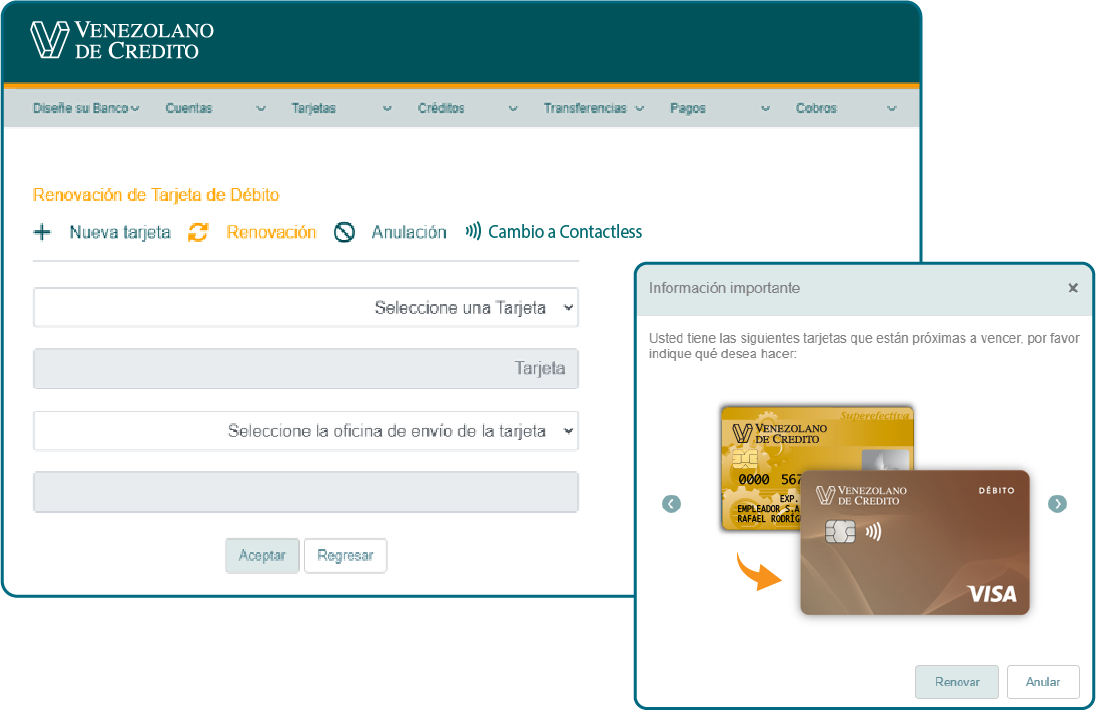Click the Venezolano de Credito logo
This screenshot has height=711, width=1096.
(x=122, y=40)
